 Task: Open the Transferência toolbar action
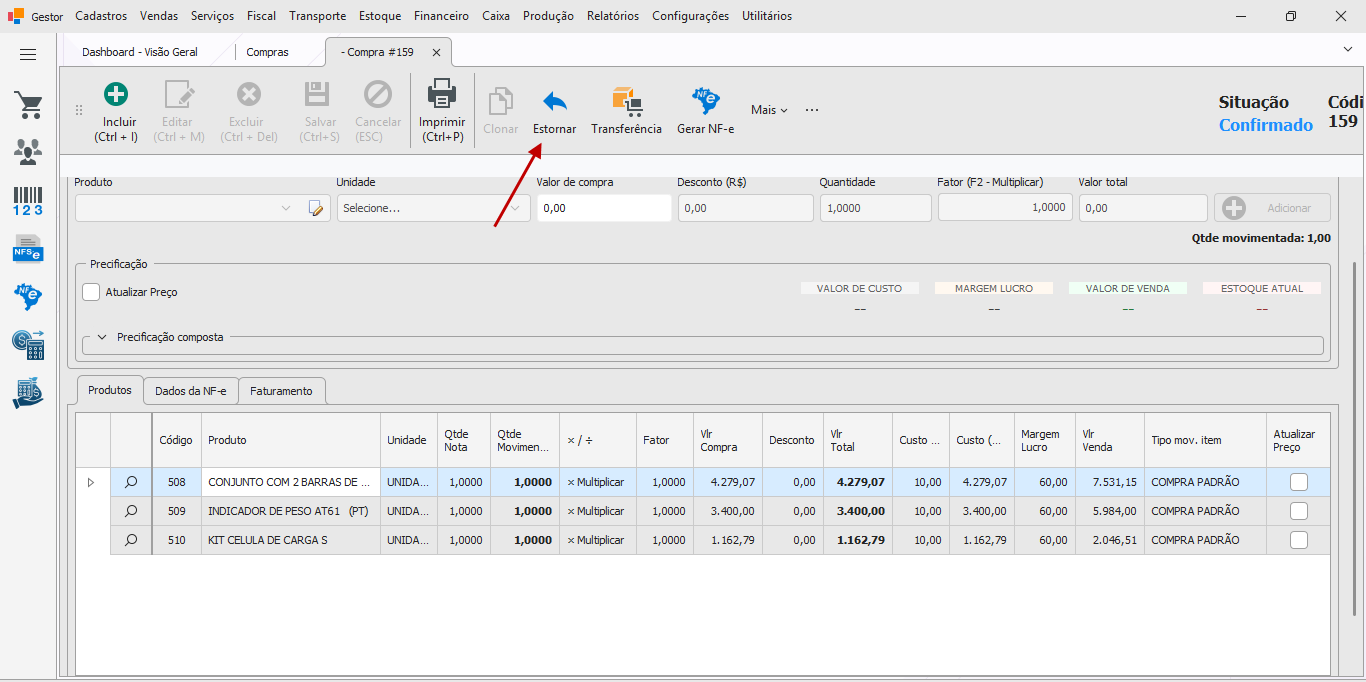click(x=626, y=111)
